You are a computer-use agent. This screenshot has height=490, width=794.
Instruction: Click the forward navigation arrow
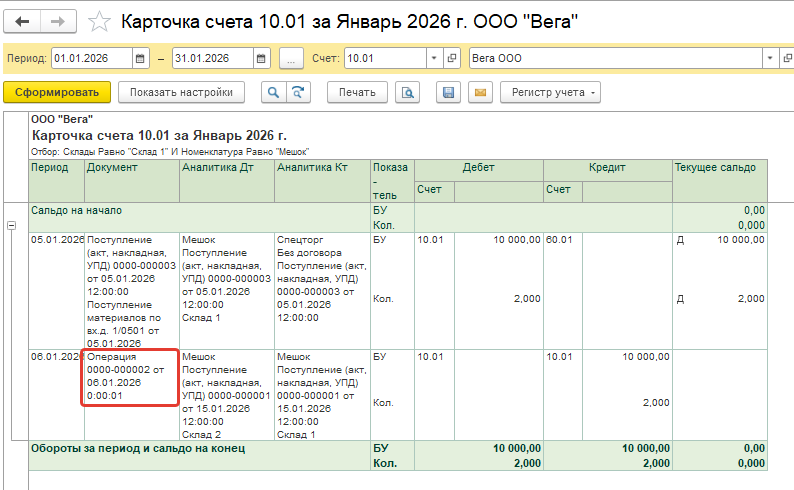point(59,20)
